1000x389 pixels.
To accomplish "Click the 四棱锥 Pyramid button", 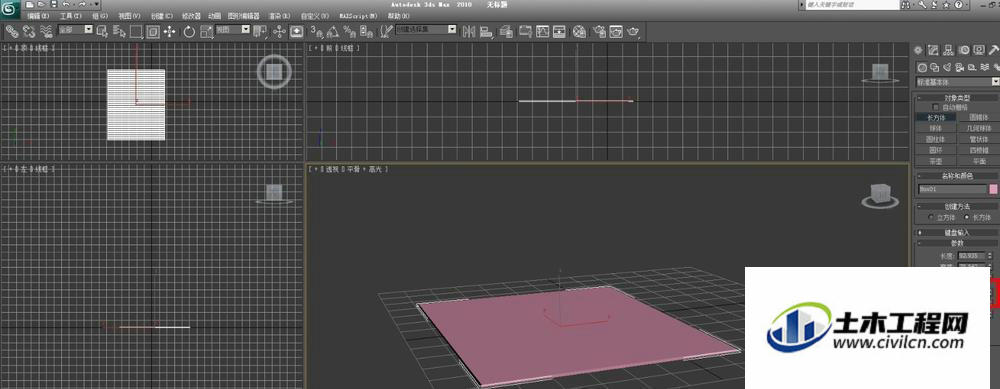I will (x=979, y=150).
